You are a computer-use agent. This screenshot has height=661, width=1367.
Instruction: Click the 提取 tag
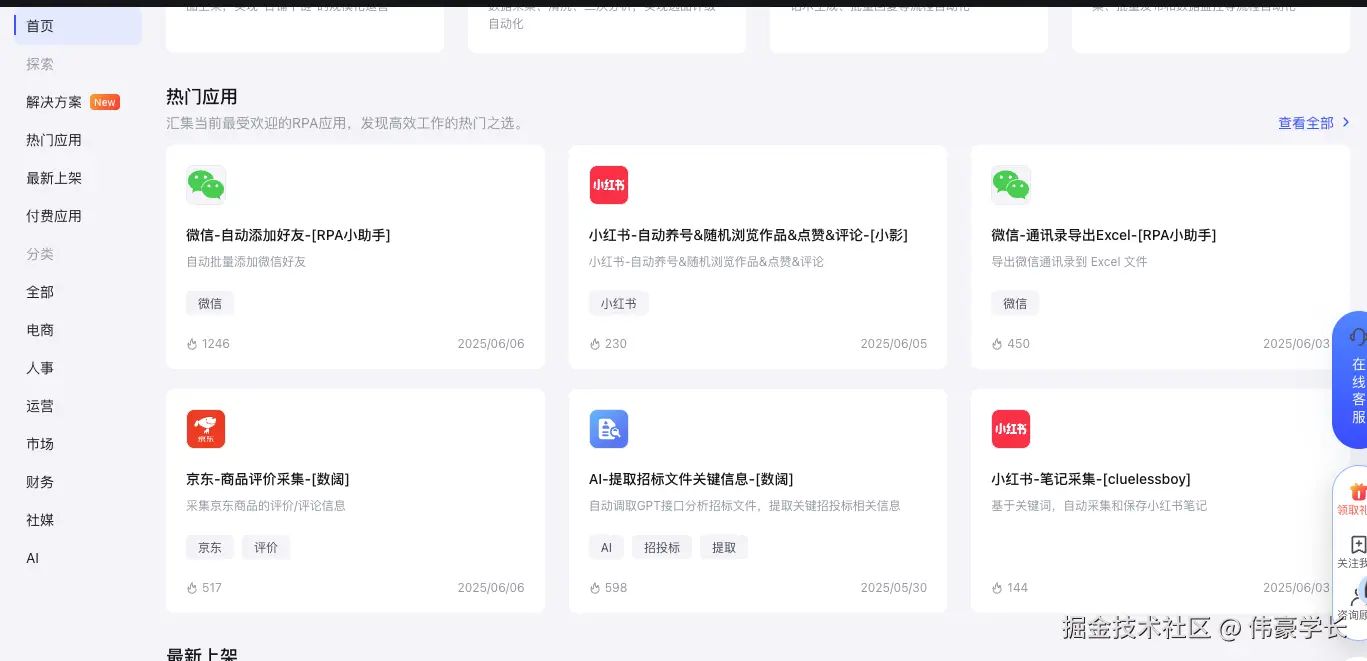[x=724, y=547]
